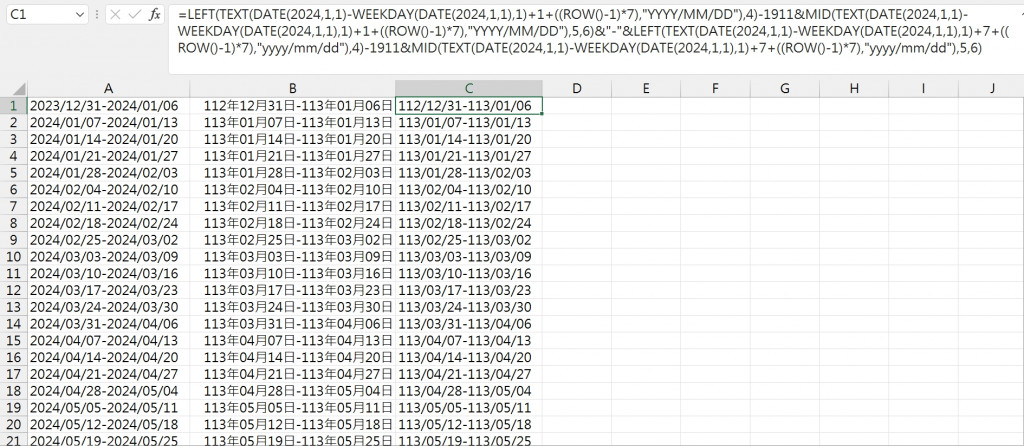1024x446 pixels.
Task: Select cell 113年03月17日-113年03月23日
Action: [x=293, y=290]
